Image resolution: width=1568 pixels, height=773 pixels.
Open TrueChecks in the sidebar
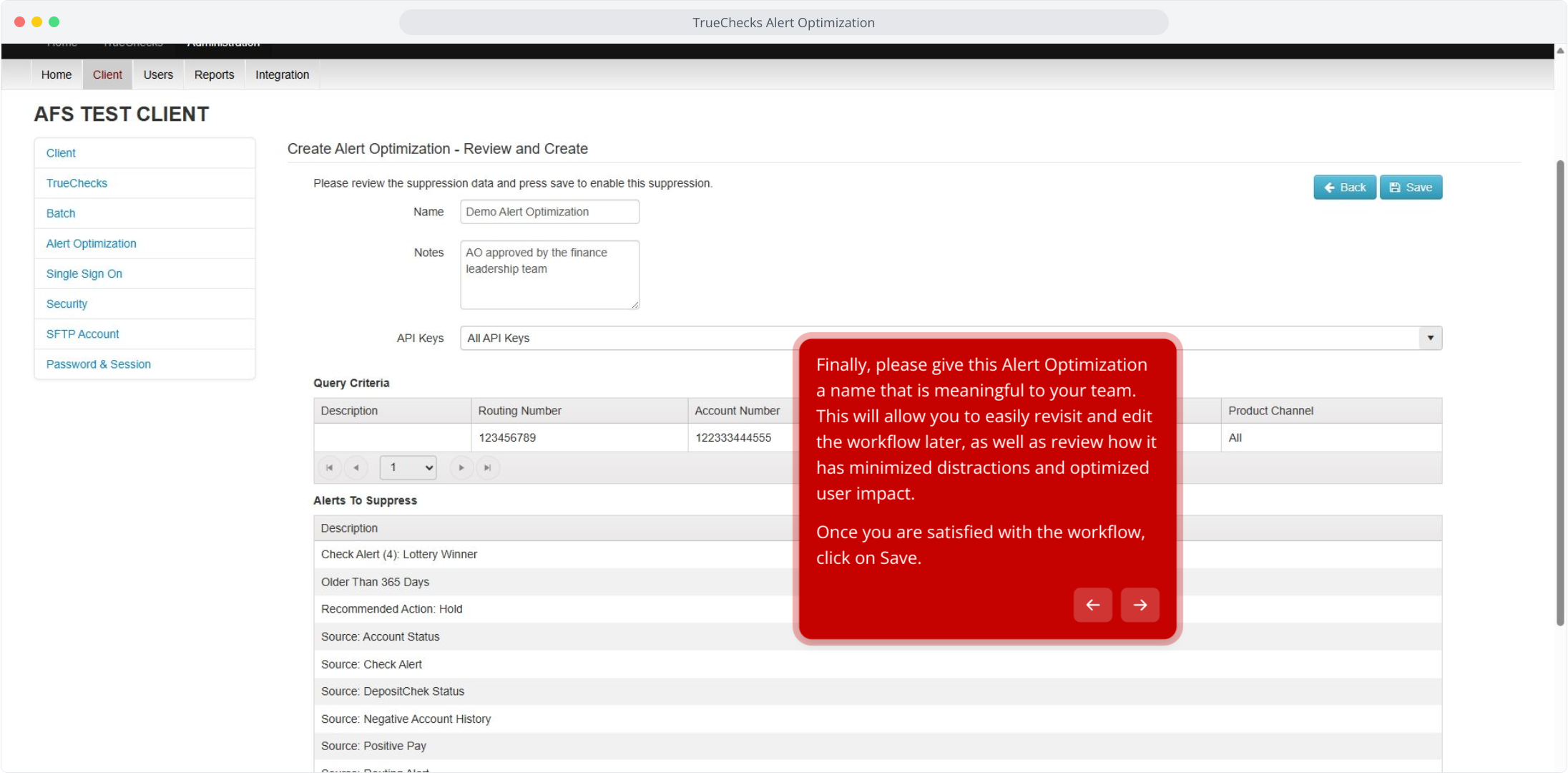(x=144, y=183)
